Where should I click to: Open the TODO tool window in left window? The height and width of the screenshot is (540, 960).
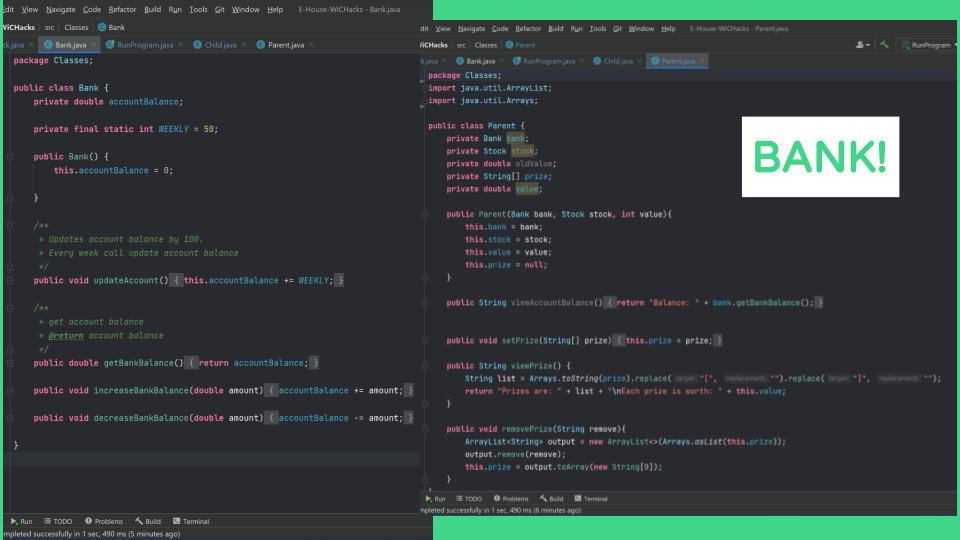[58, 521]
